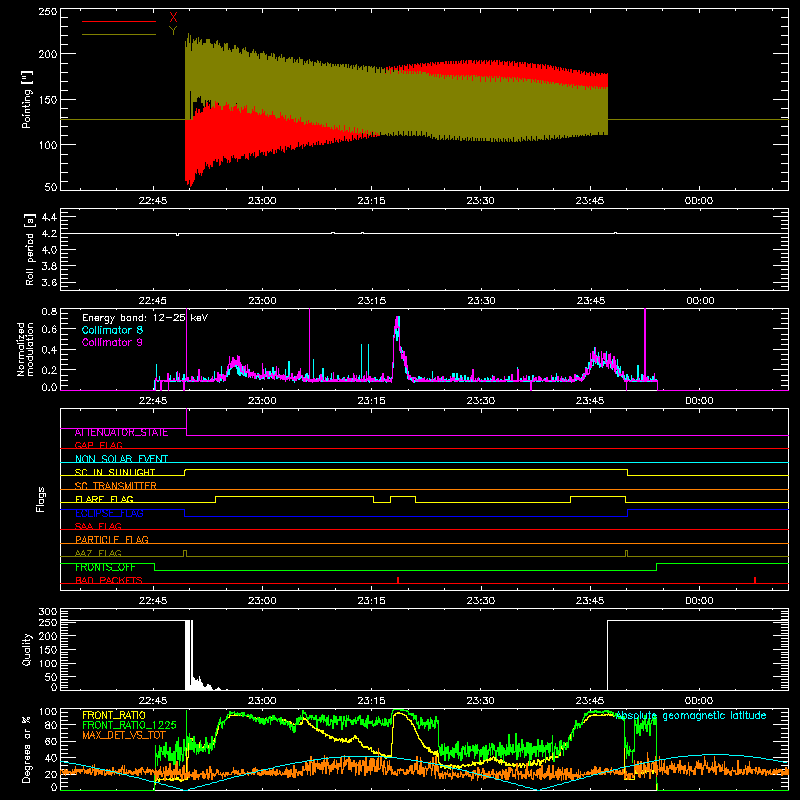
Task: Click the FRONT_RATIO_1225 legend text
Action: 129,725
